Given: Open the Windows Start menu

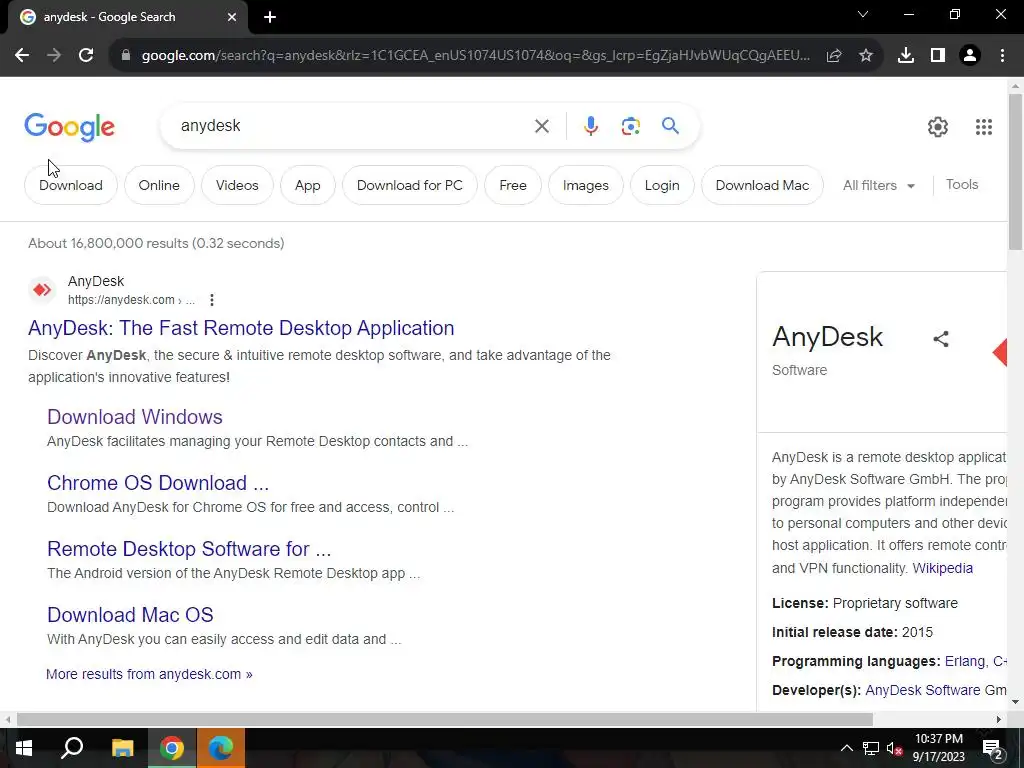Looking at the screenshot, I should tap(24, 748).
